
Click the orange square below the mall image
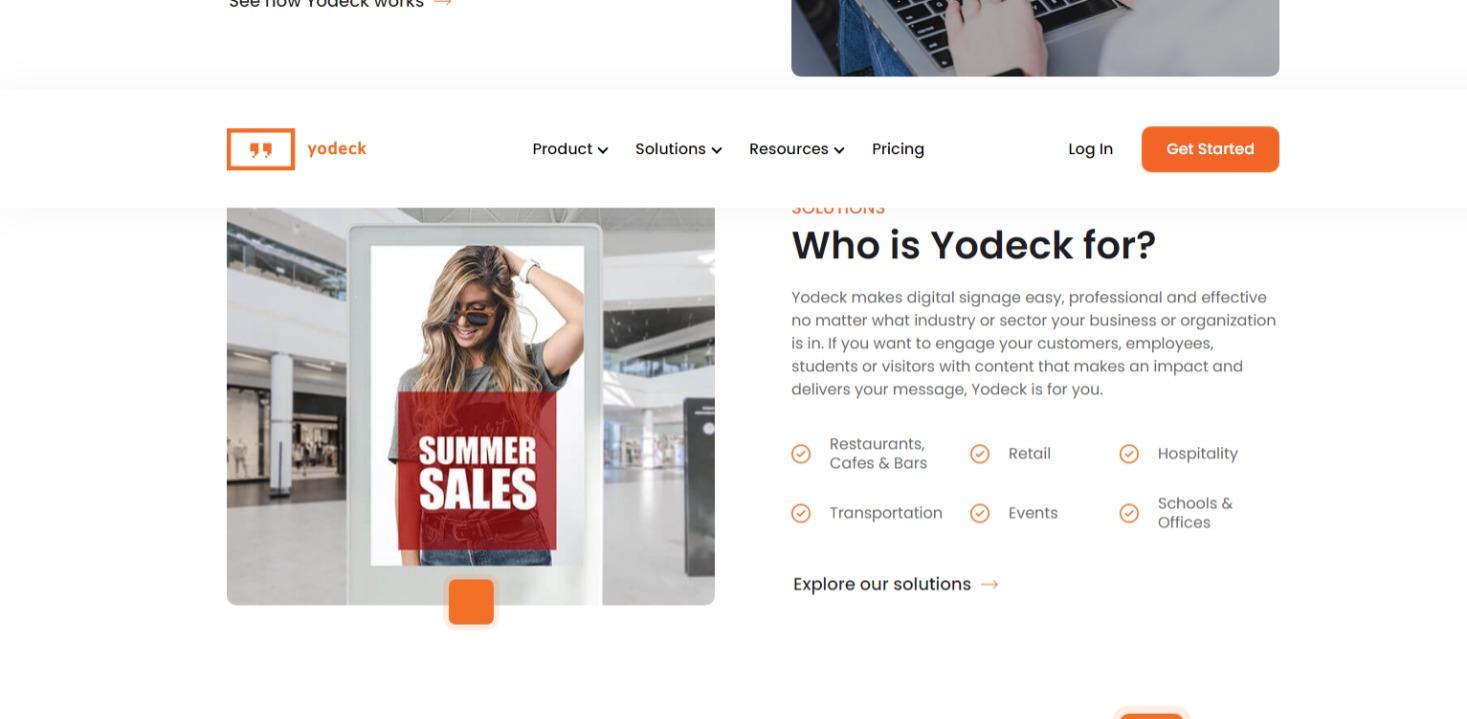(x=471, y=602)
